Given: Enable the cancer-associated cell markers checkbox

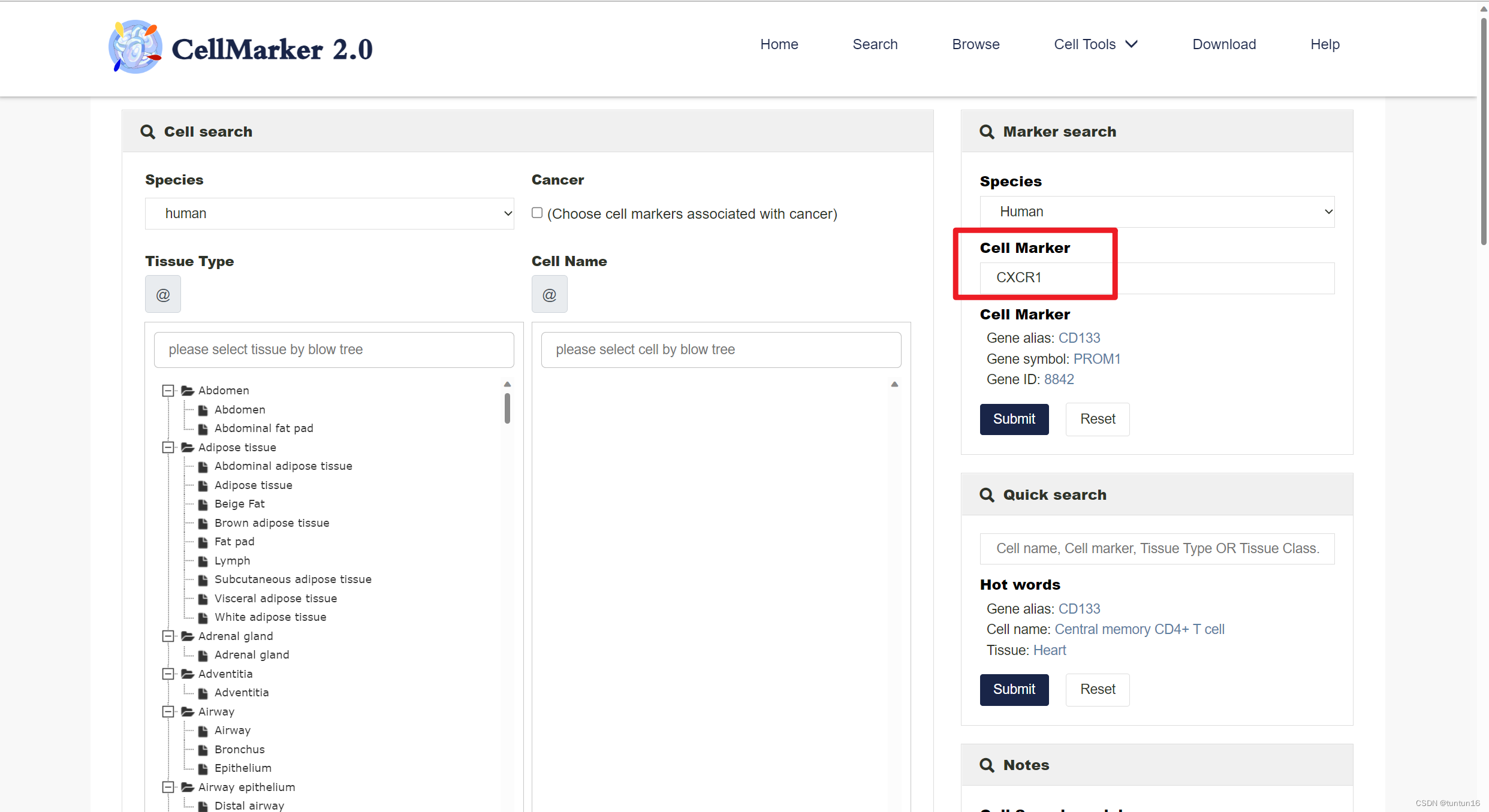Looking at the screenshot, I should click(x=537, y=213).
